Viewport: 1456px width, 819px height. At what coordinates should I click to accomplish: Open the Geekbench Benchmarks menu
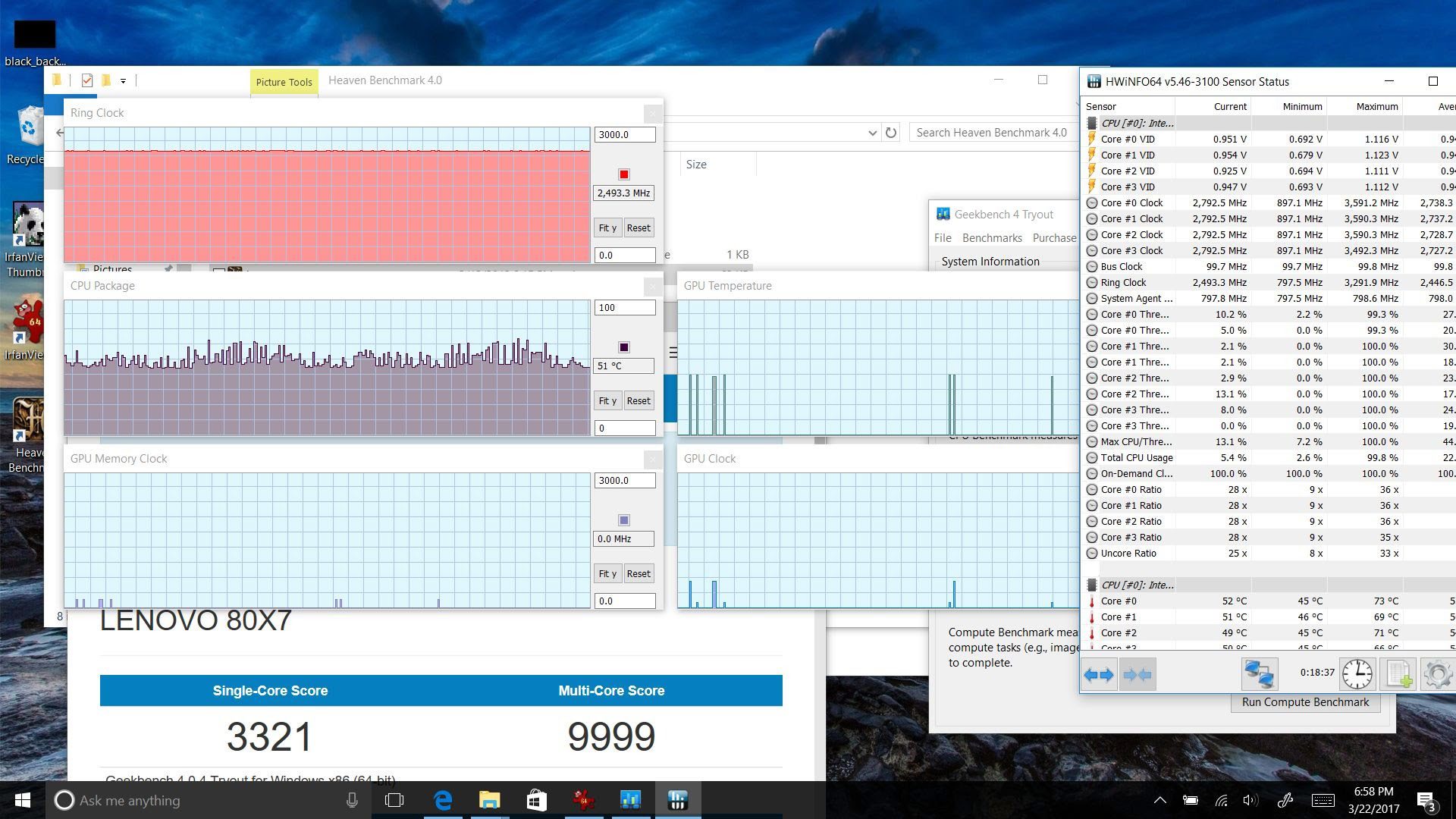(992, 238)
